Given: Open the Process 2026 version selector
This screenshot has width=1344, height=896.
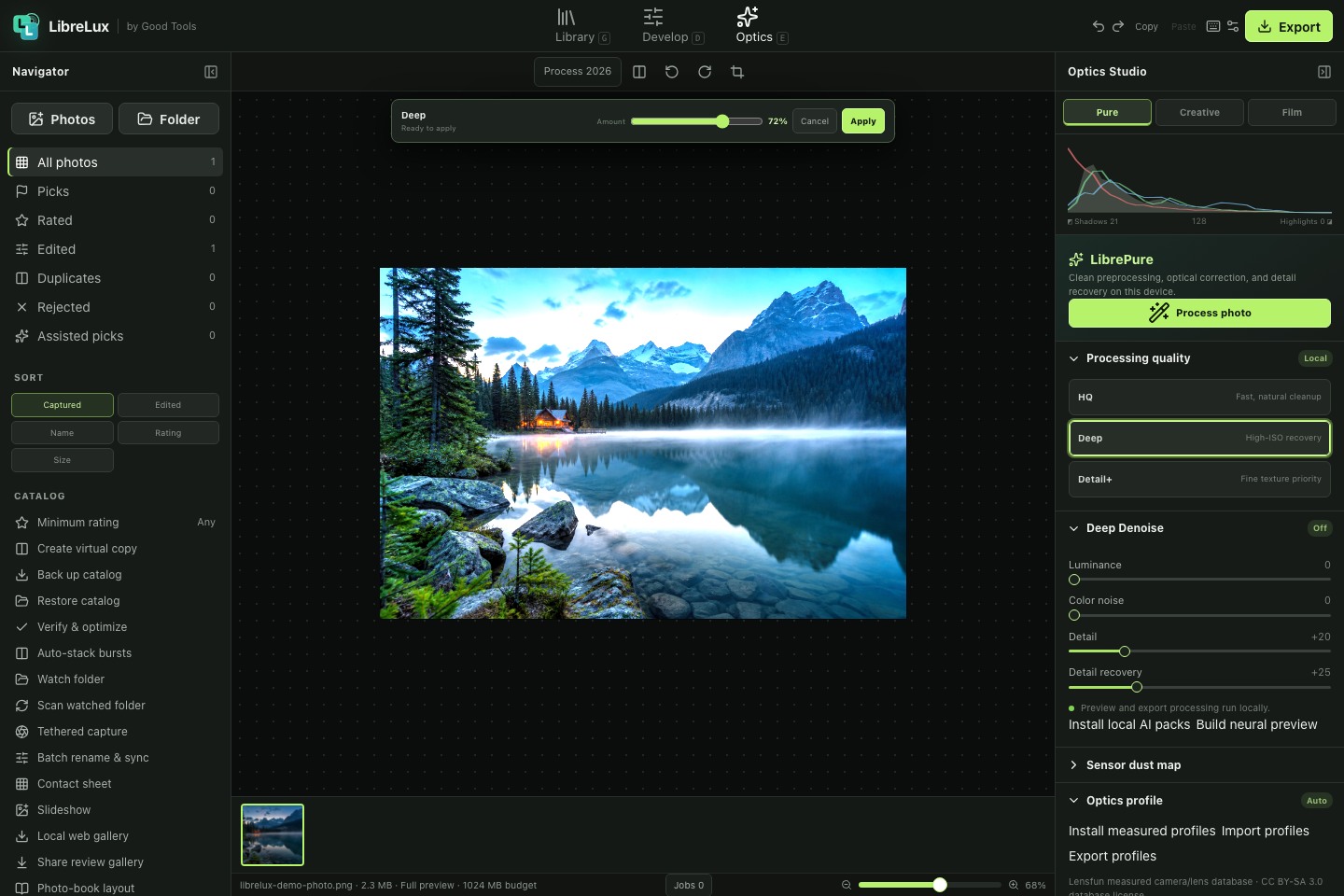Looking at the screenshot, I should [578, 72].
